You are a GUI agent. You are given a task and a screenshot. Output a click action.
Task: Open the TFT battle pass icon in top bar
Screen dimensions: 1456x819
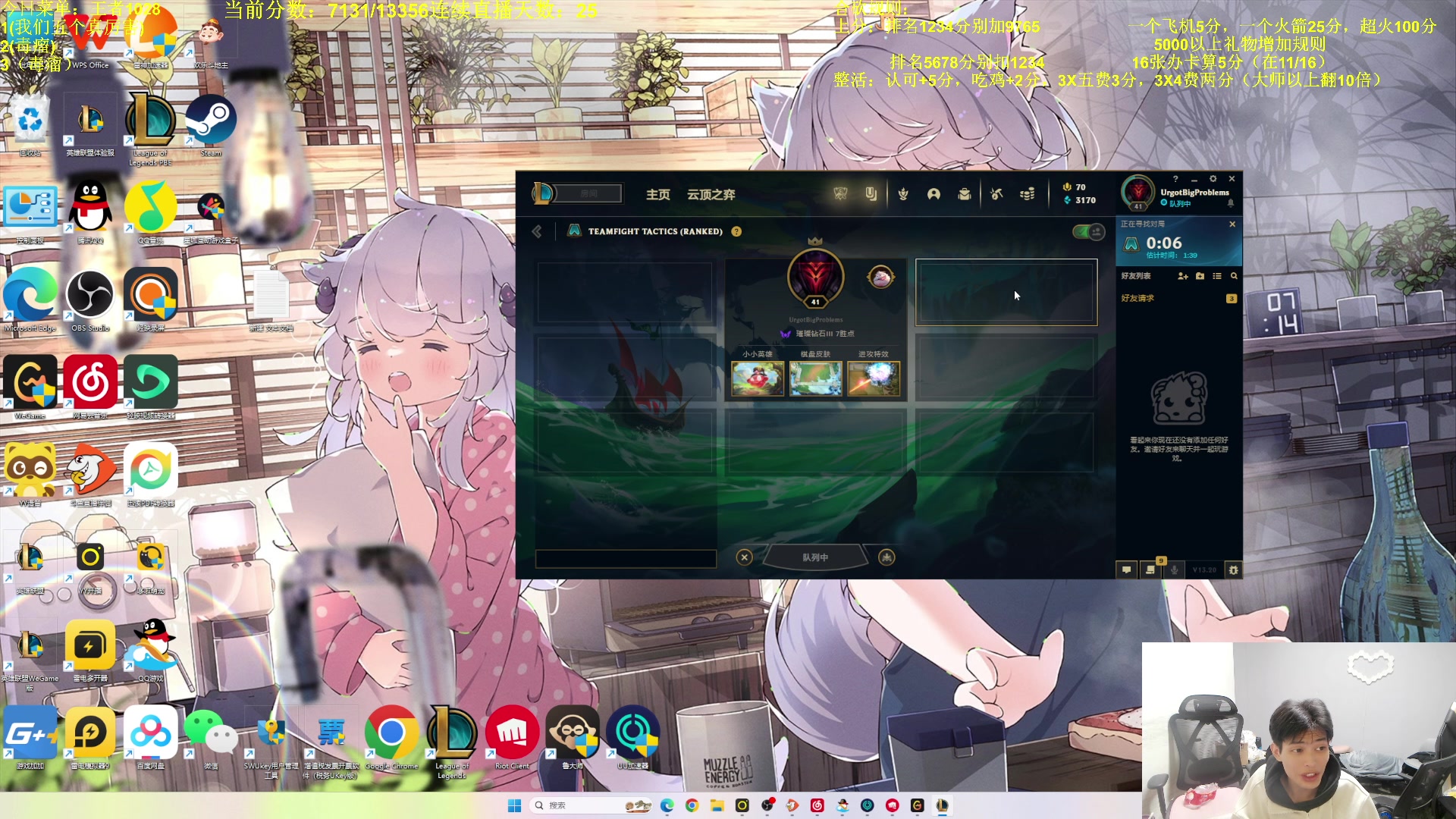871,194
